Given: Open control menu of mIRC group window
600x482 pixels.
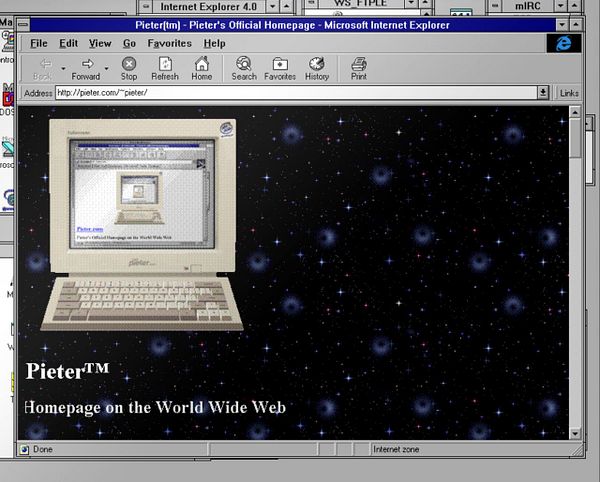Looking at the screenshot, I should pos(495,6).
